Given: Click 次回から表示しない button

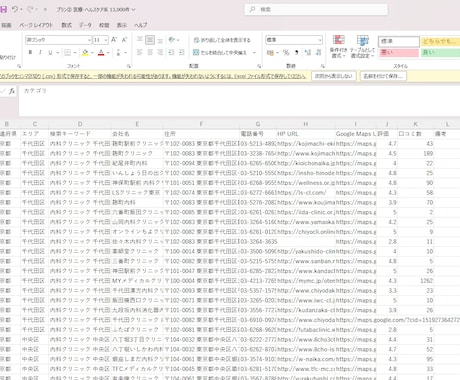Looking at the screenshot, I should click(x=334, y=76).
